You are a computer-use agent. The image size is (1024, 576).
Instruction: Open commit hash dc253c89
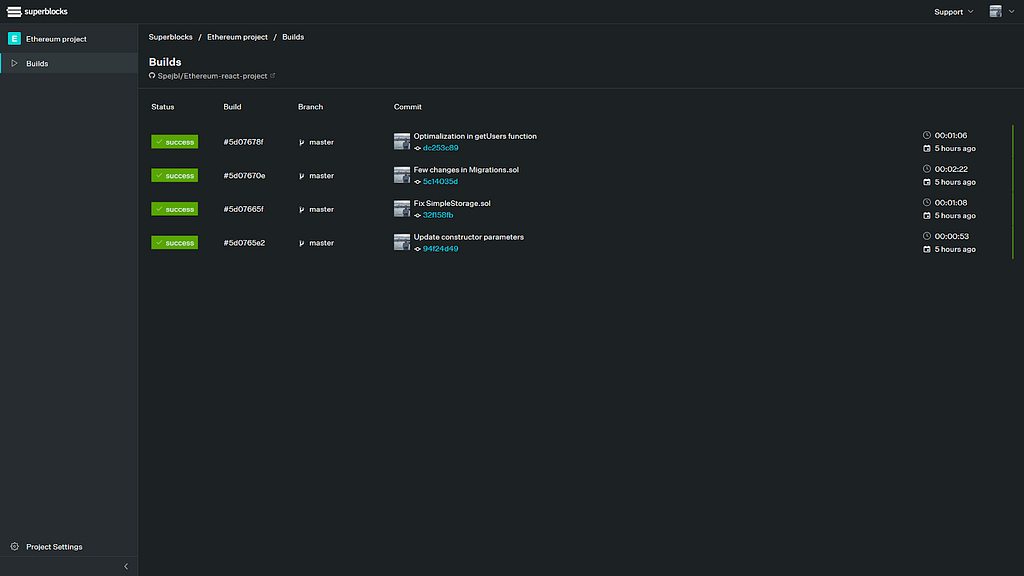pos(440,148)
